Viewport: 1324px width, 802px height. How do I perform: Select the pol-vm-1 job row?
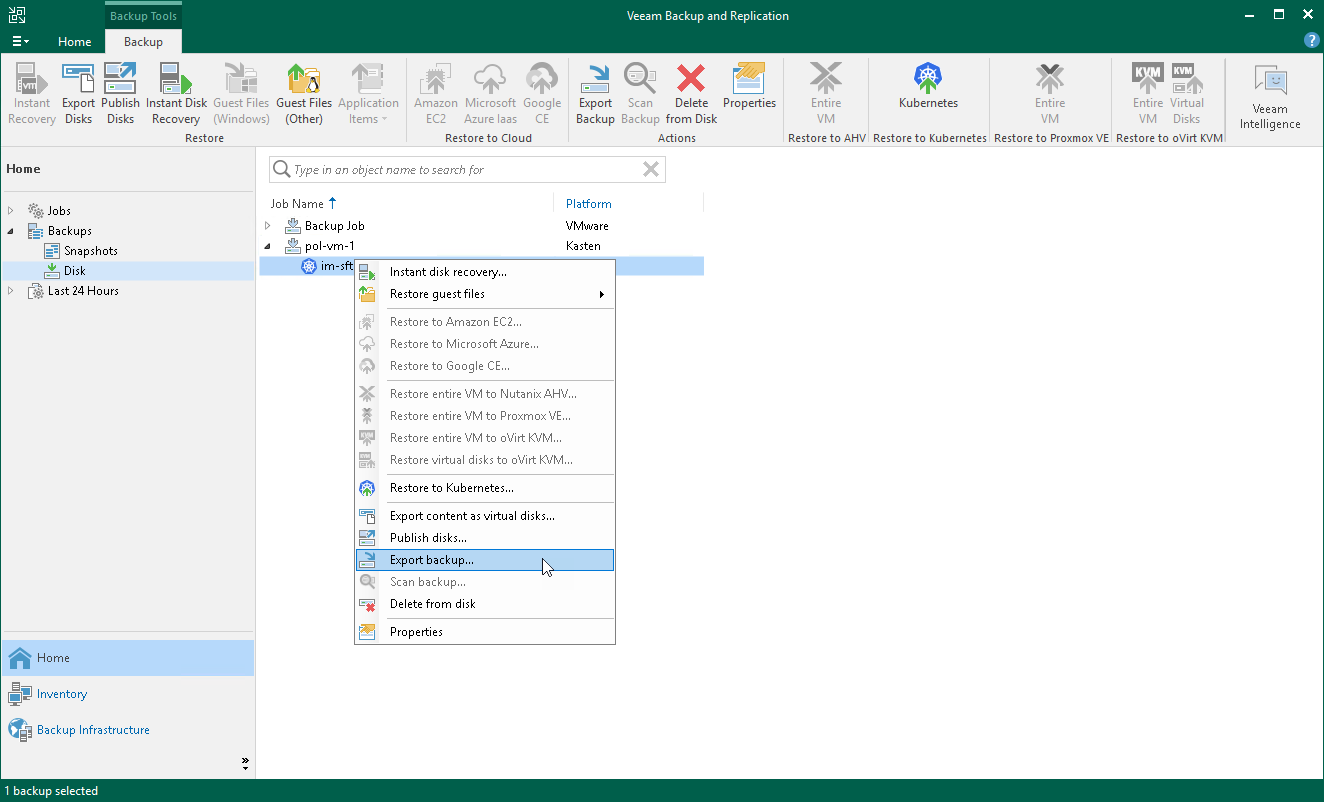point(482,246)
